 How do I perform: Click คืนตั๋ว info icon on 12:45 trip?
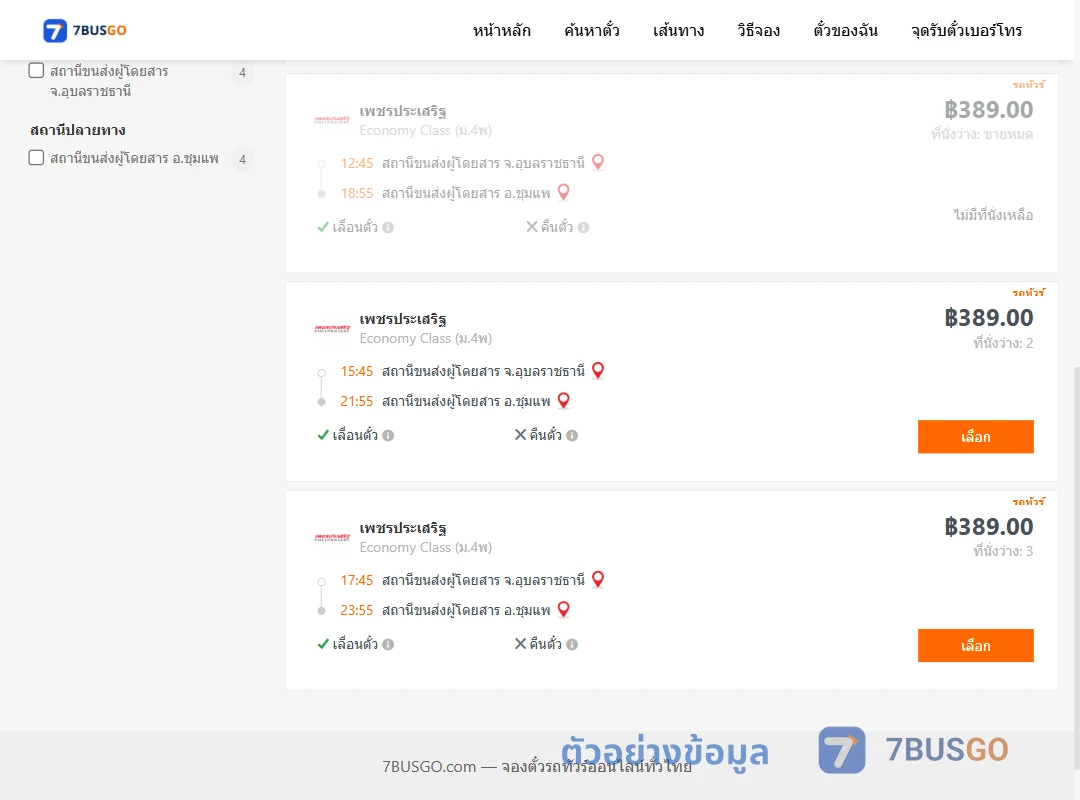coord(583,227)
